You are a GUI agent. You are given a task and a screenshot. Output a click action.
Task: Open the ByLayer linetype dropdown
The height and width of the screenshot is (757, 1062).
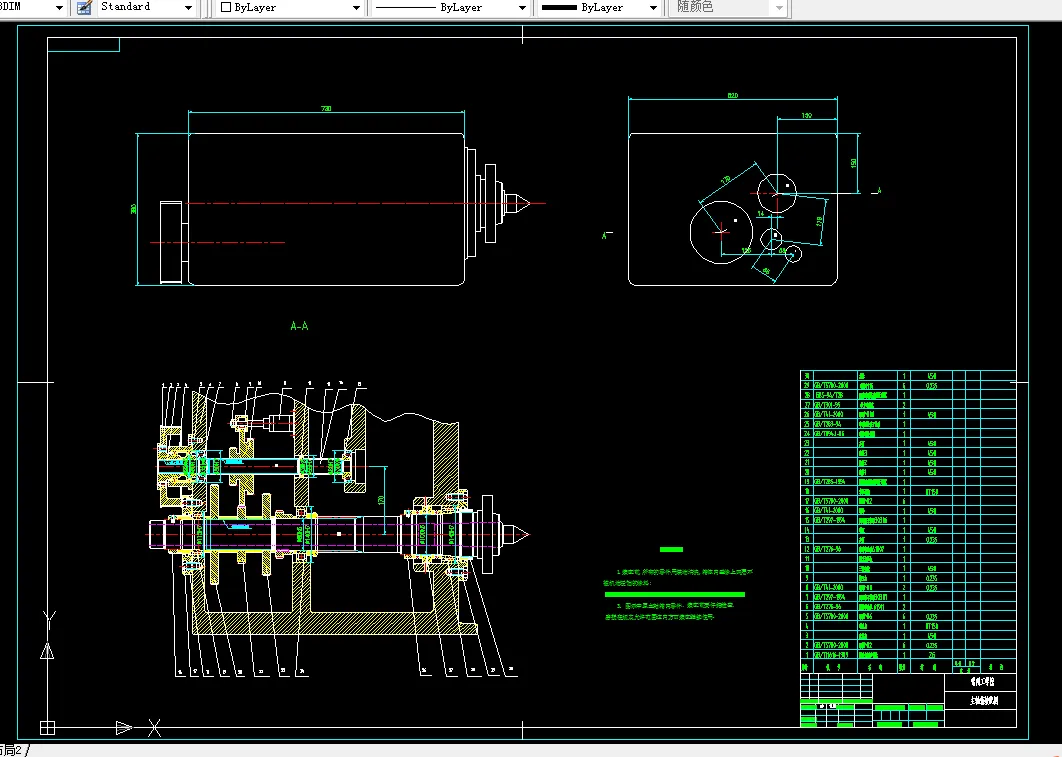pyautogui.click(x=521, y=7)
